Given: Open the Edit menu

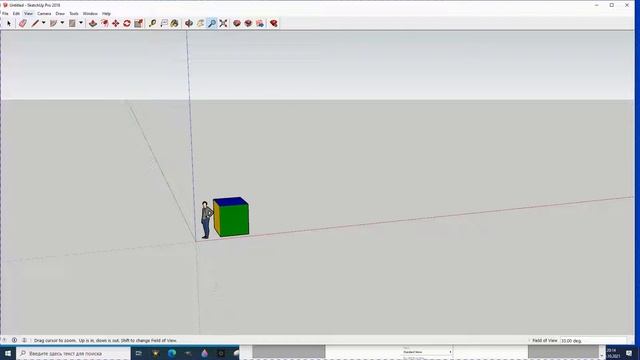Looking at the screenshot, I should coord(16,13).
